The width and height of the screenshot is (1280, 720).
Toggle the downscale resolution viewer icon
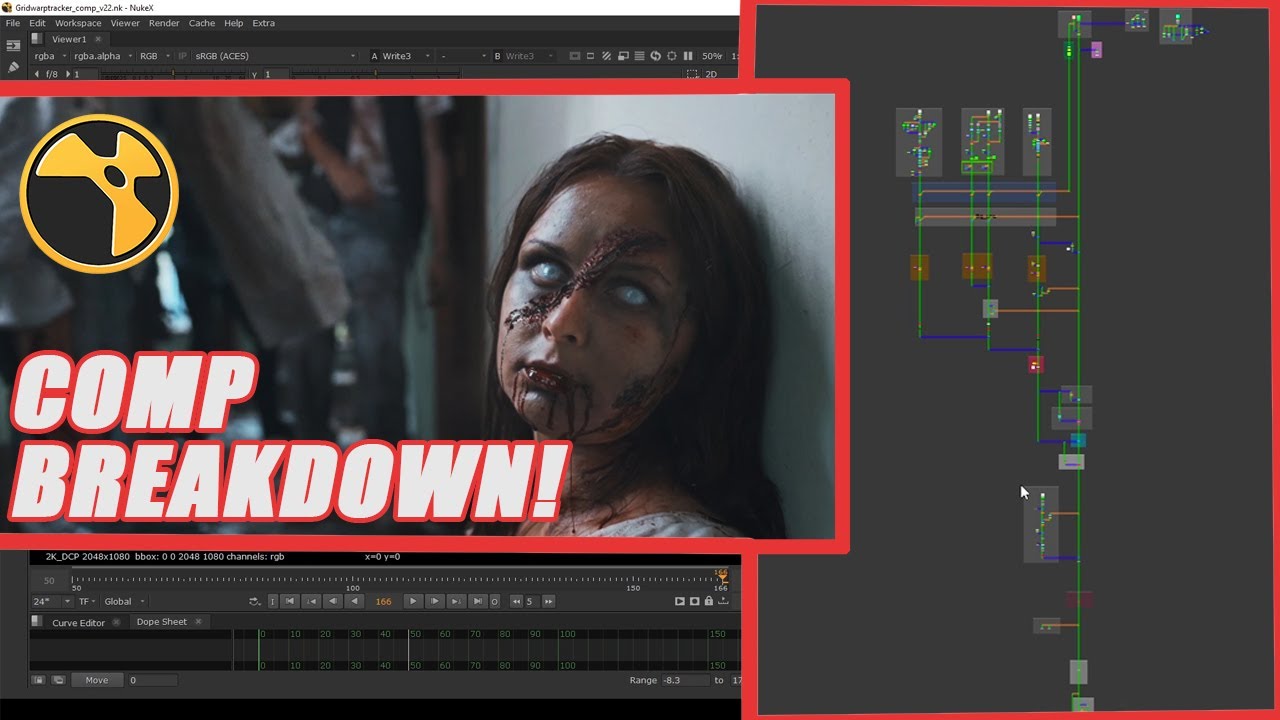tap(623, 56)
